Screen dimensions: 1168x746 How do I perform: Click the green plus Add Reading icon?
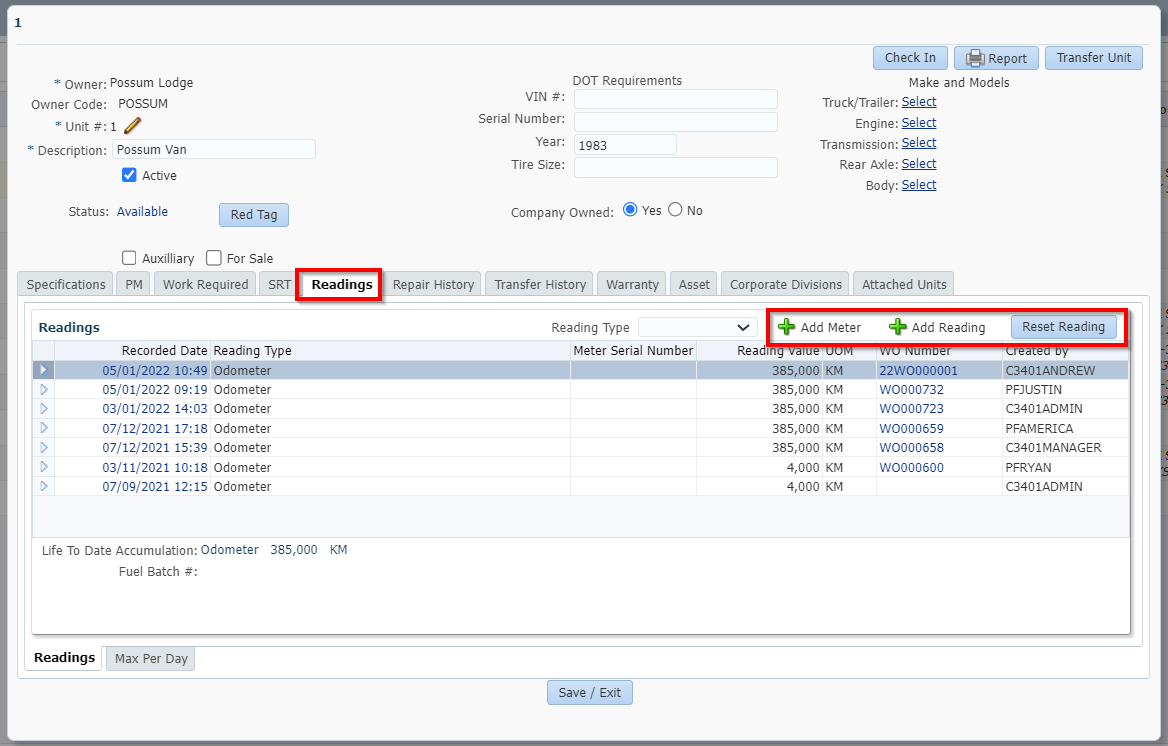click(898, 326)
